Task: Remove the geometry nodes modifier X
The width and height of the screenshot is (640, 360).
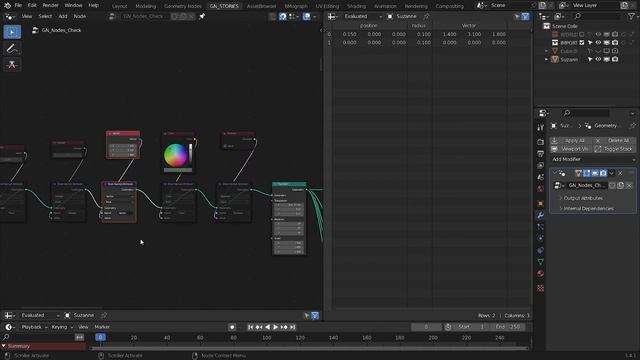Action: point(620,173)
